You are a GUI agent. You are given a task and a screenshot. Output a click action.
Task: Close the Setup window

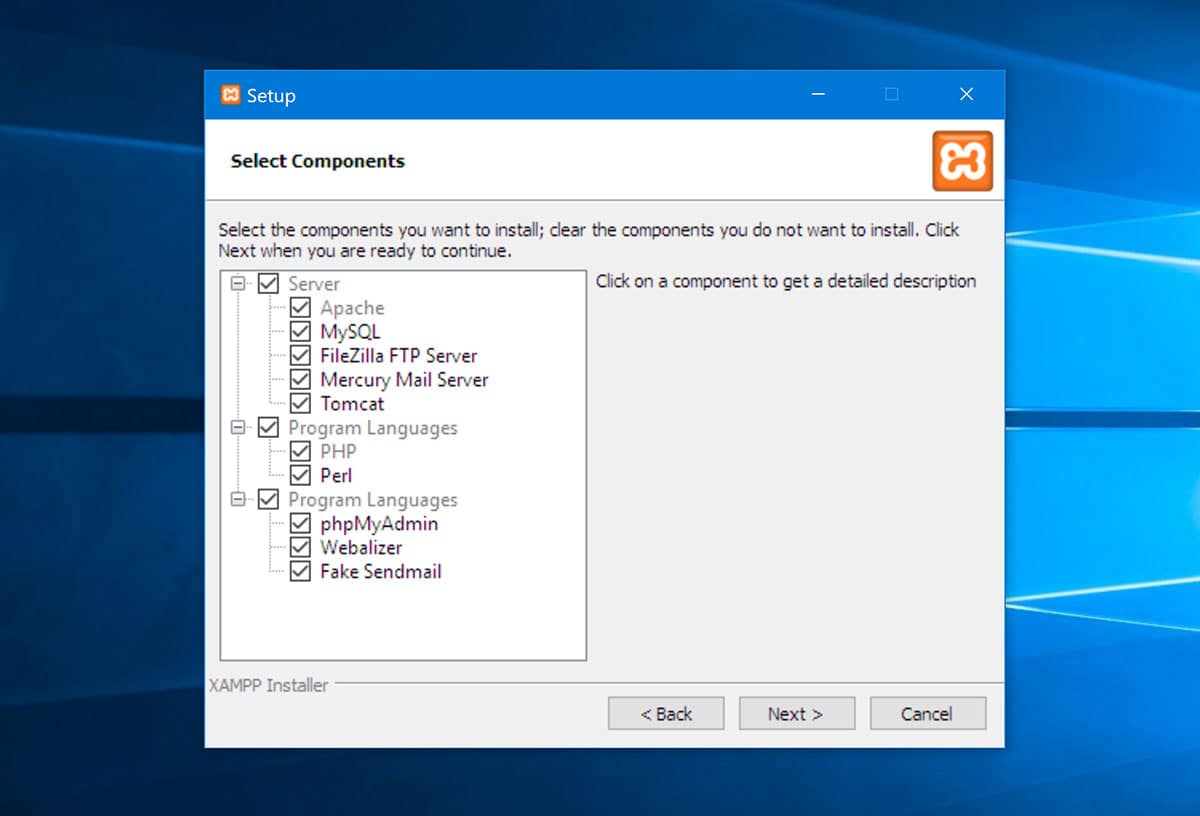966,95
